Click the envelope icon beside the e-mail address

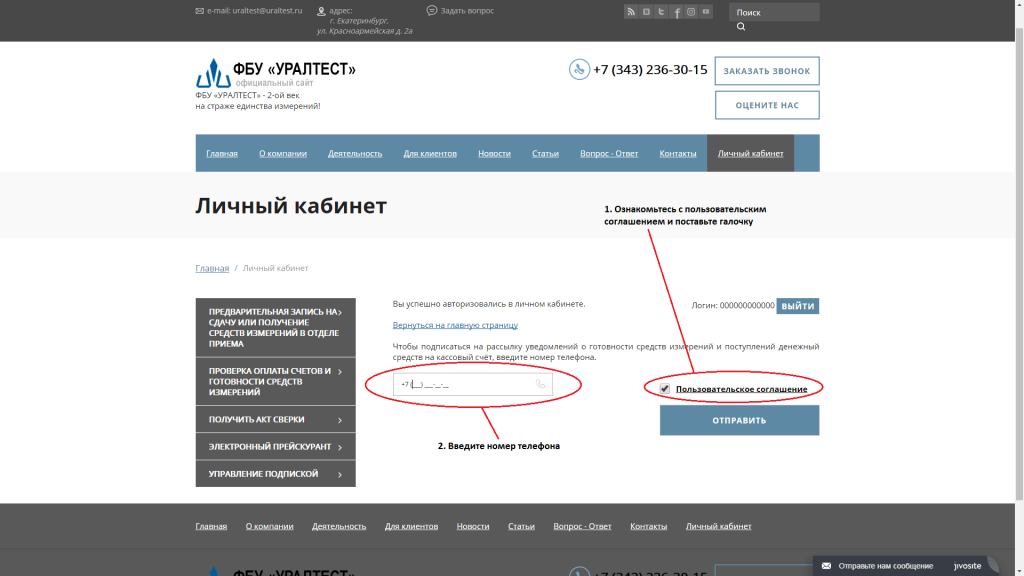pyautogui.click(x=199, y=10)
